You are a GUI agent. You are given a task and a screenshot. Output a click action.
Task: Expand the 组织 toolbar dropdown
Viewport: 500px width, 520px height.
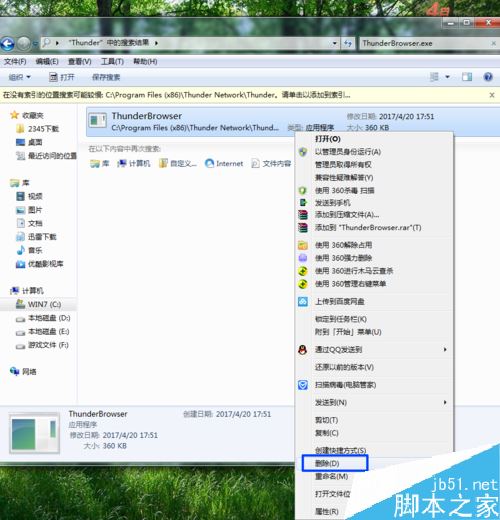point(20,77)
